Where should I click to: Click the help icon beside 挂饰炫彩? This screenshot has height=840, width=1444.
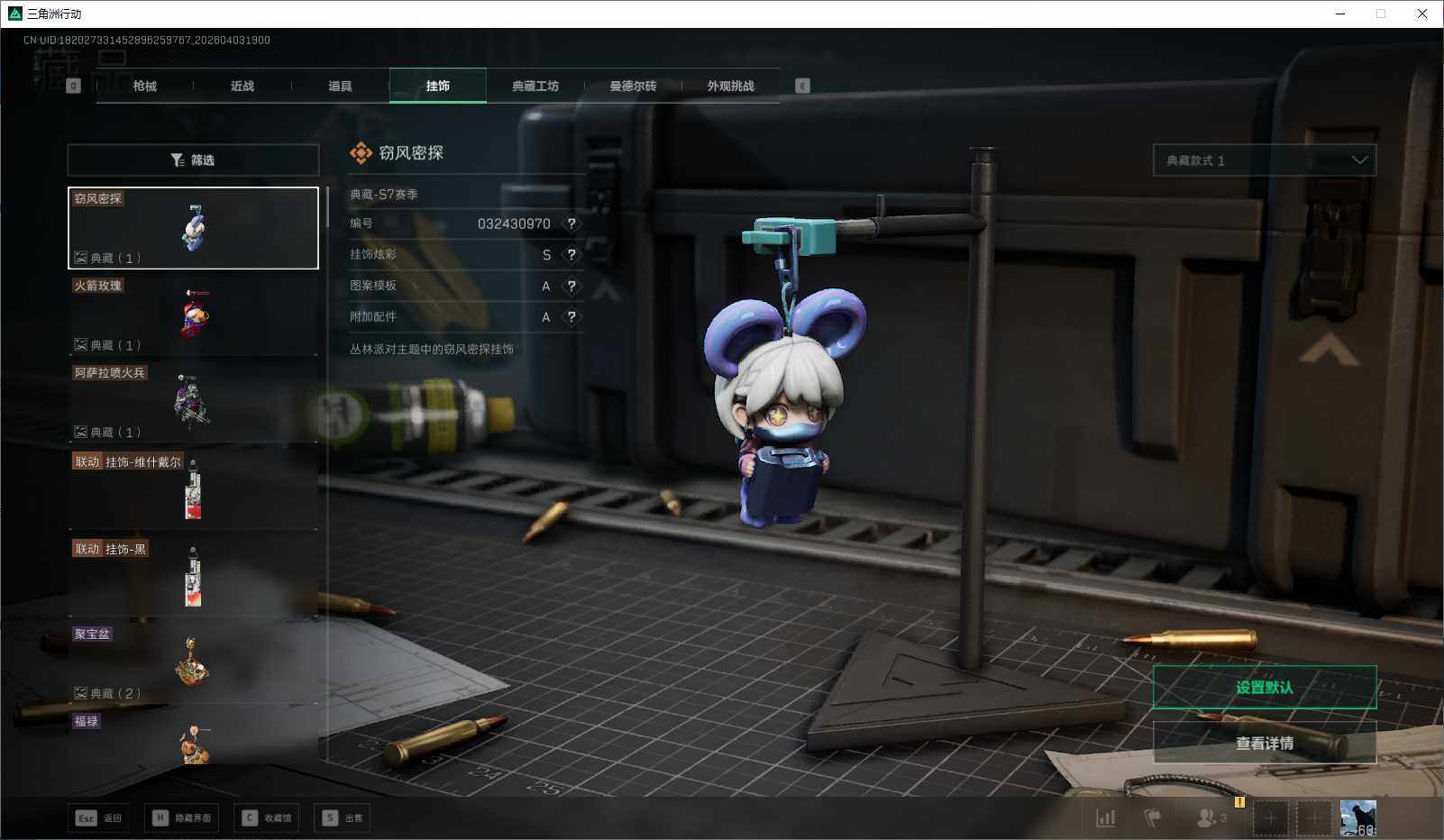(x=571, y=255)
